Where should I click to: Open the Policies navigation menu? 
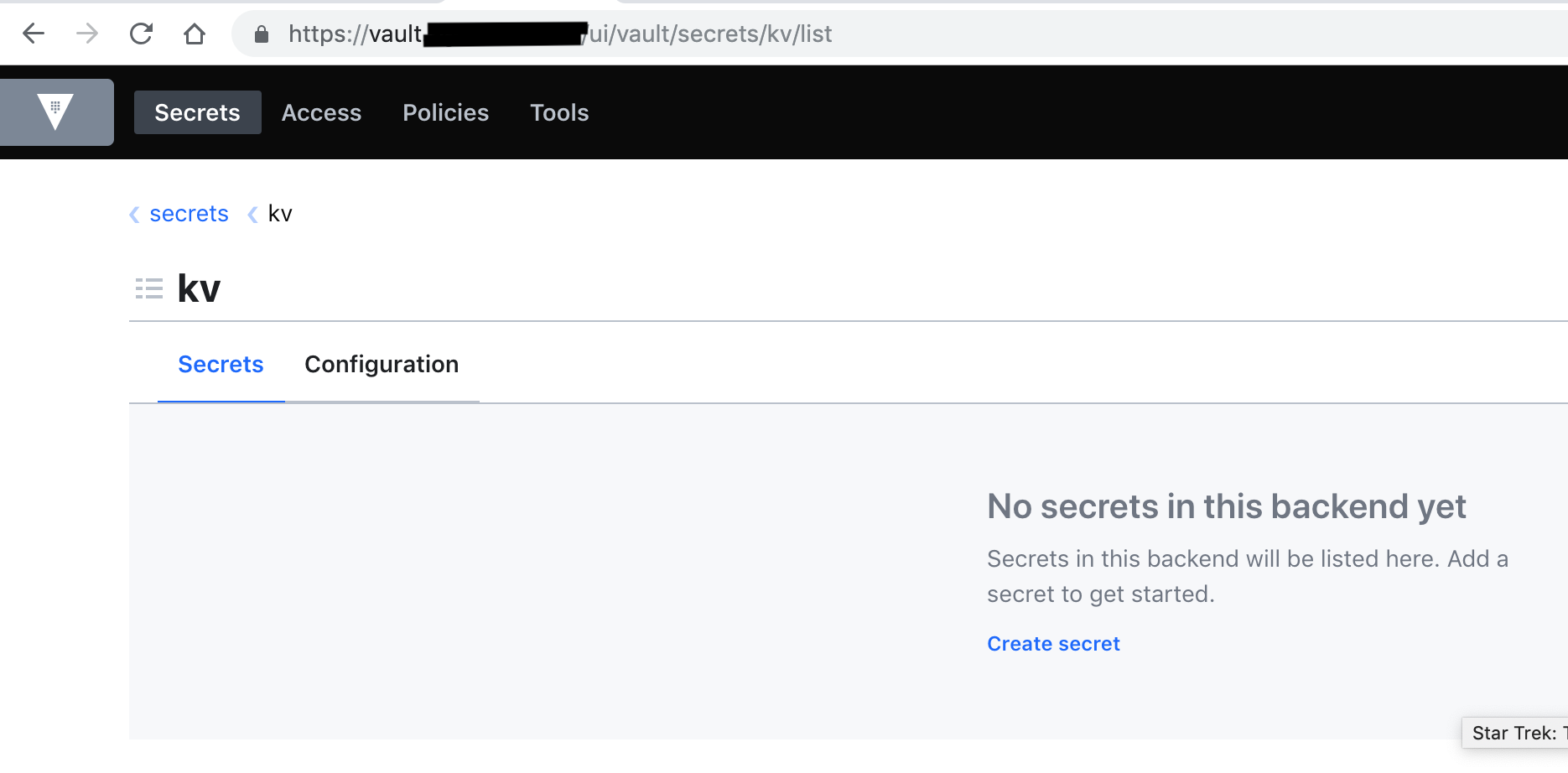point(445,112)
